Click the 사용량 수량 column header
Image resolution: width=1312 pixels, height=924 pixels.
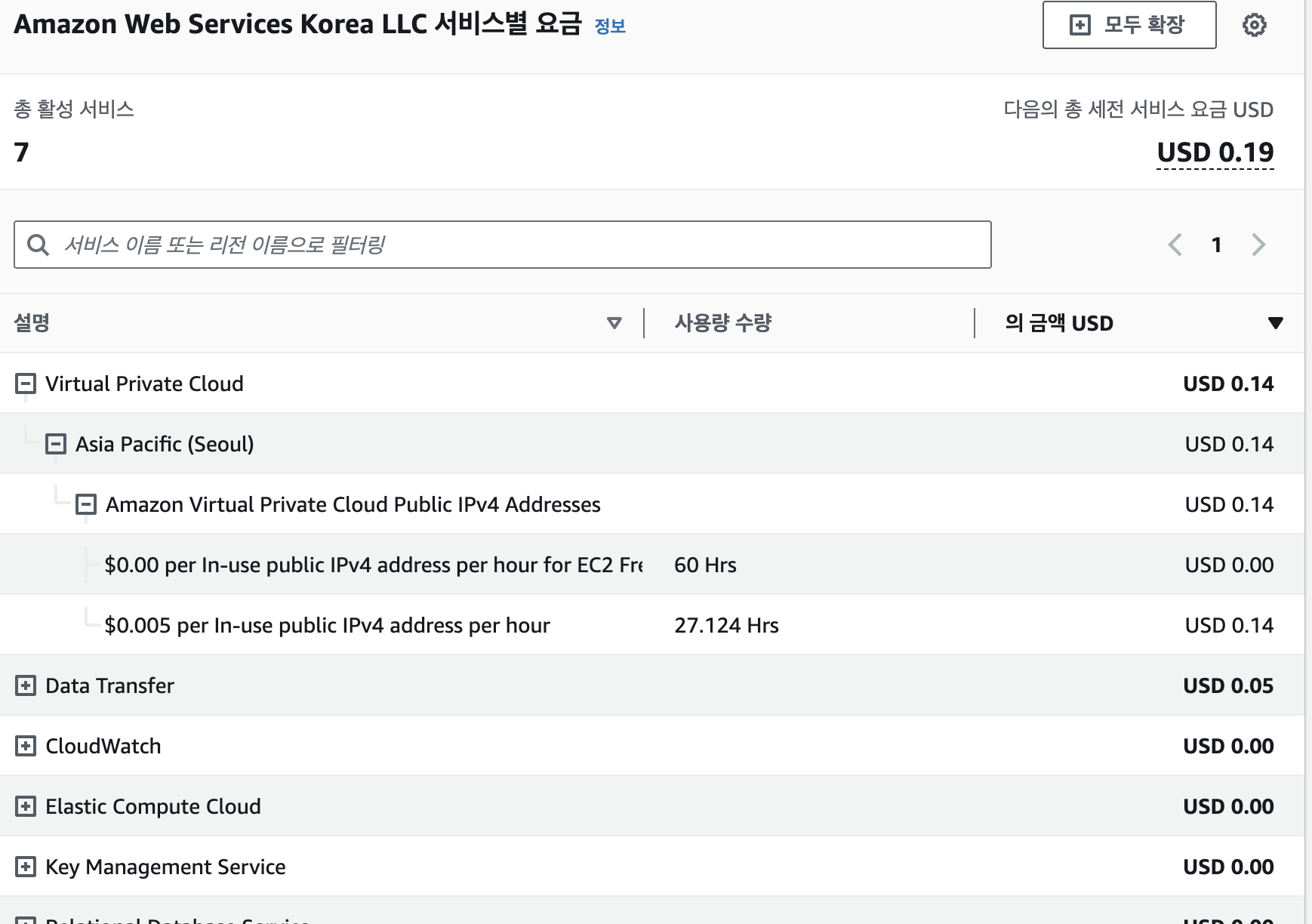pyautogui.click(x=723, y=323)
